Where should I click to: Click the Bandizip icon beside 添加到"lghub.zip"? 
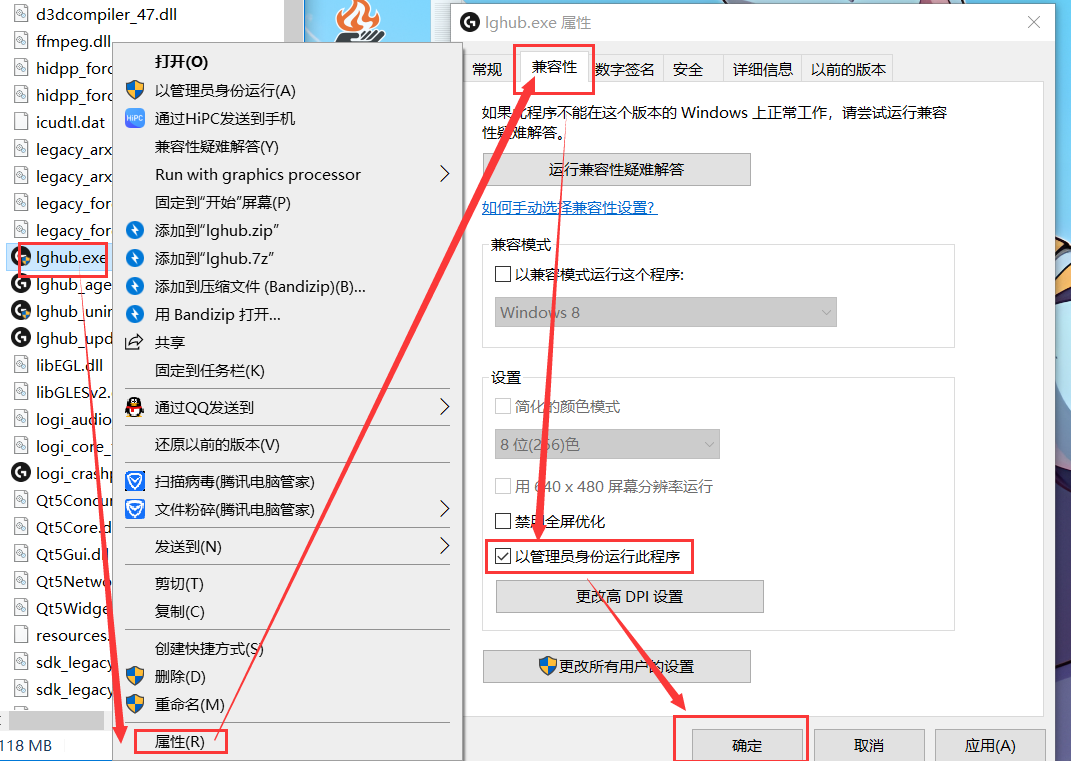pyautogui.click(x=135, y=230)
